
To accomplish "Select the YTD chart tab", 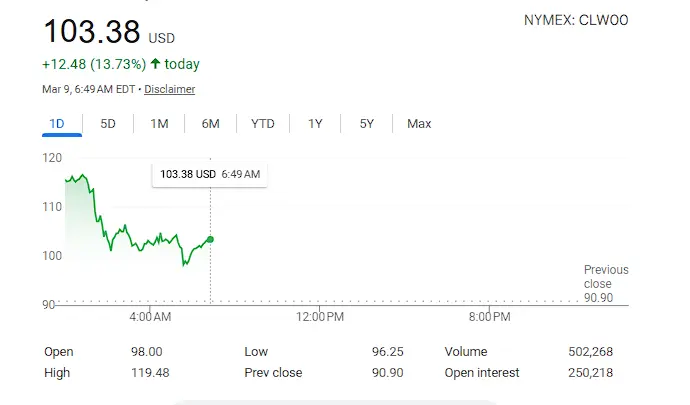I will tap(262, 124).
